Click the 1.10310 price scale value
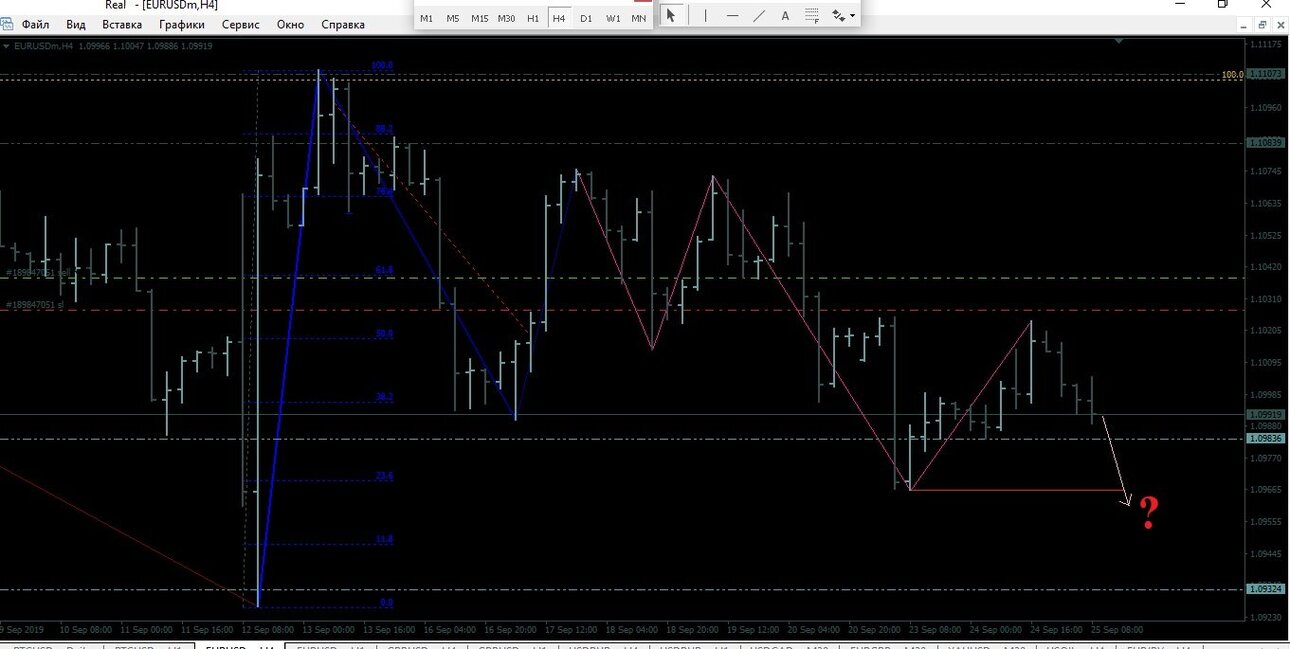1290x649 pixels. click(1266, 299)
